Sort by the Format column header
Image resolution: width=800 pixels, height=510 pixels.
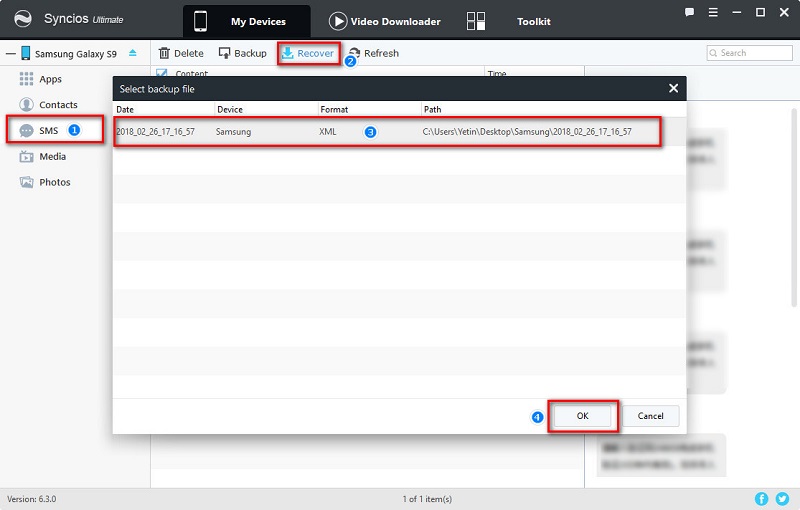pos(369,109)
